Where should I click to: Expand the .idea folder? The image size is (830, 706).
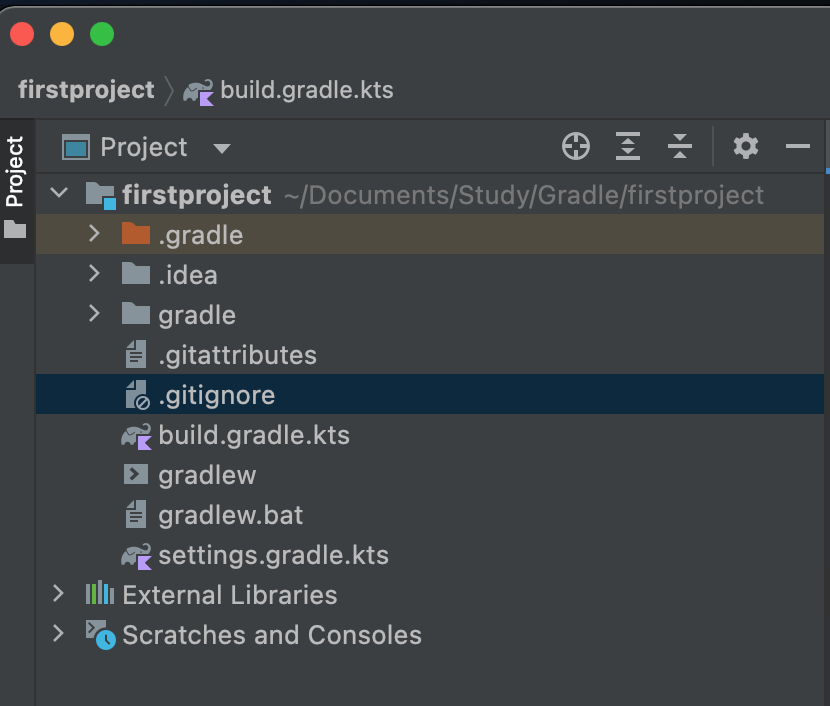click(94, 274)
